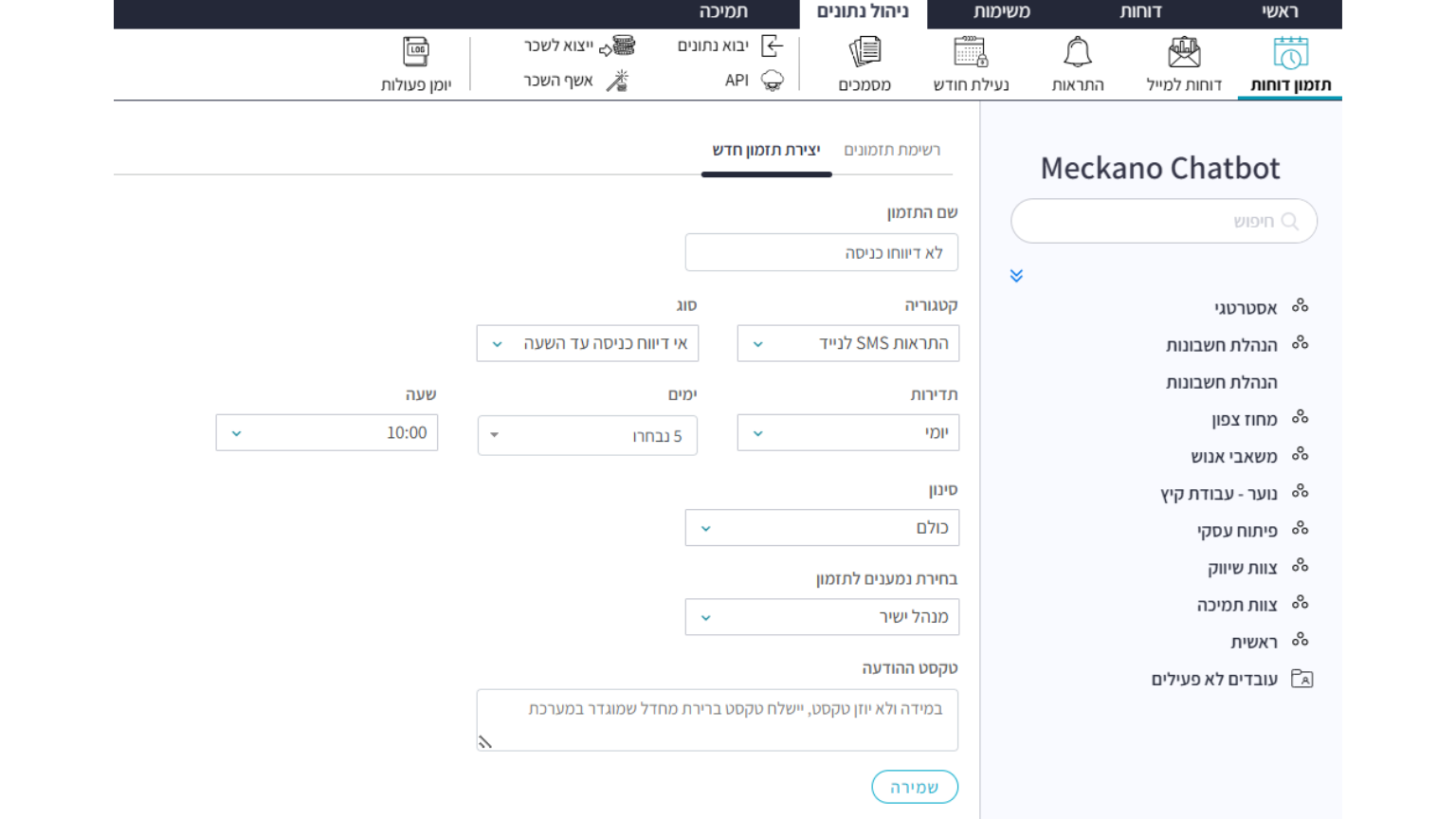Screen dimensions: 1456x819
Task: Expand the סוג type dropdown
Action: coord(588,343)
